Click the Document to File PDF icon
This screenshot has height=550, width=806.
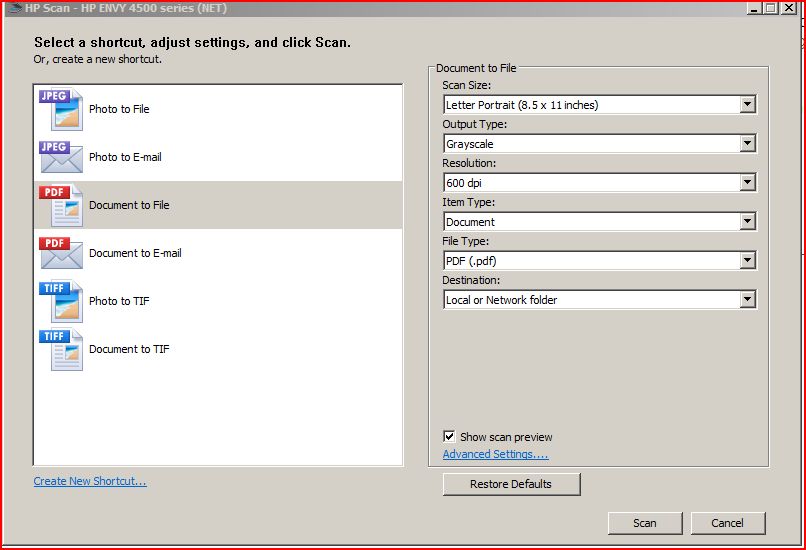(x=61, y=205)
